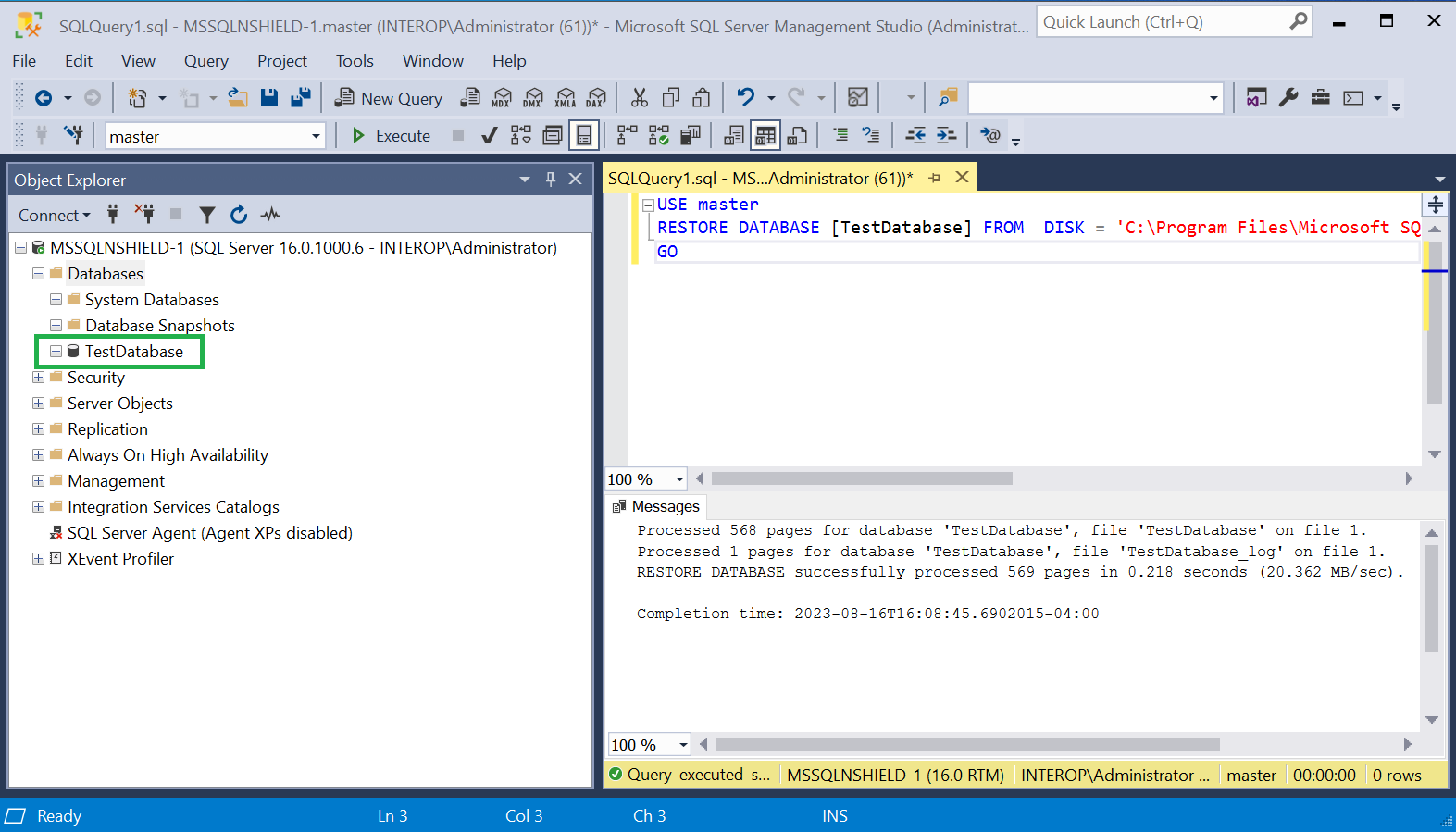Save the current query with the floppy icon
The image size is (1456, 832).
269,98
